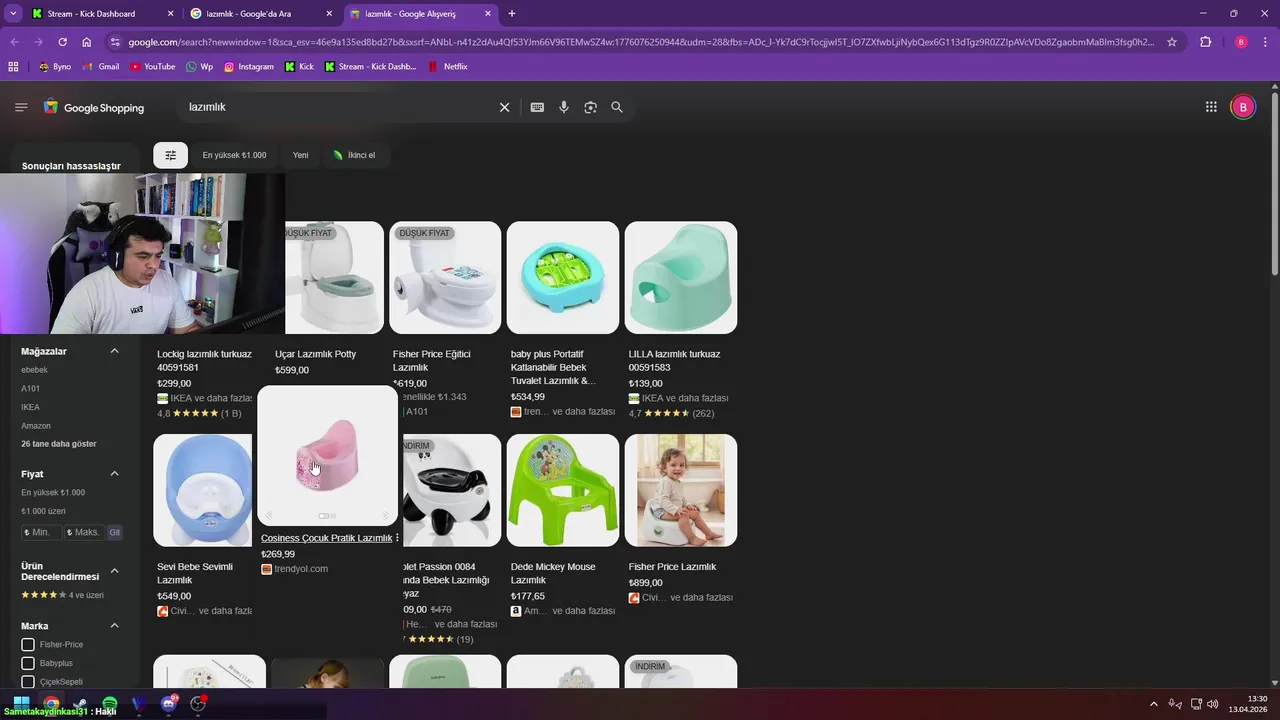
Task: Apply the En yüksek ₺1.000 chip
Action: coord(234,155)
